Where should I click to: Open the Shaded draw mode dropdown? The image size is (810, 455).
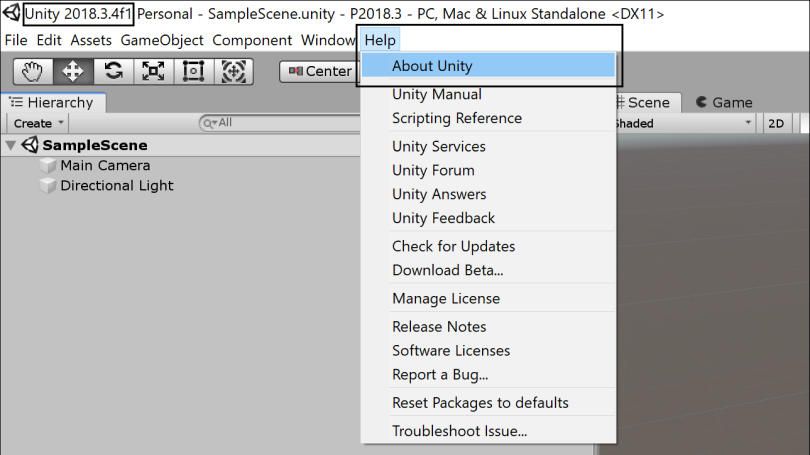click(x=684, y=123)
